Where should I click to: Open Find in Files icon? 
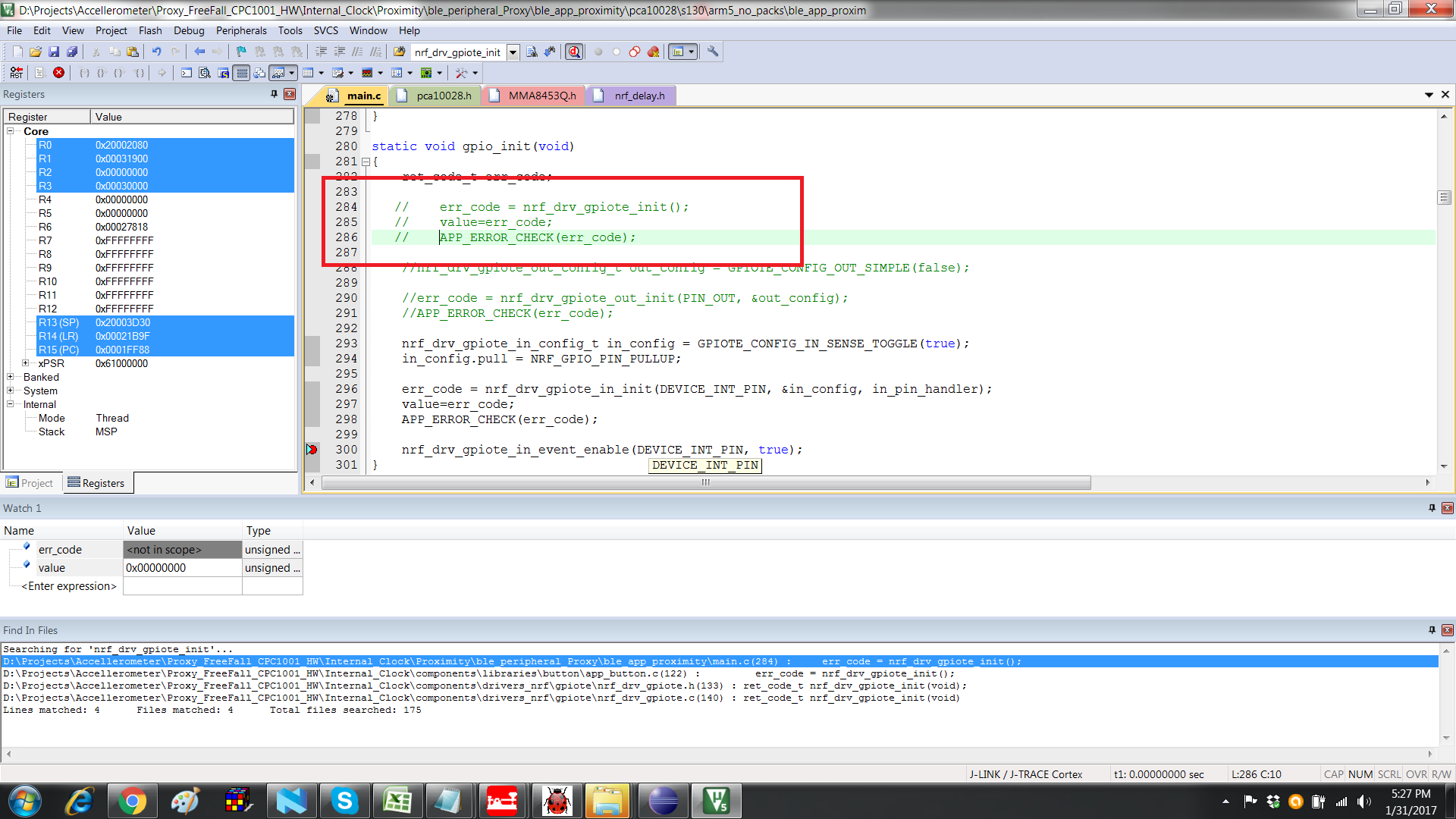[399, 52]
